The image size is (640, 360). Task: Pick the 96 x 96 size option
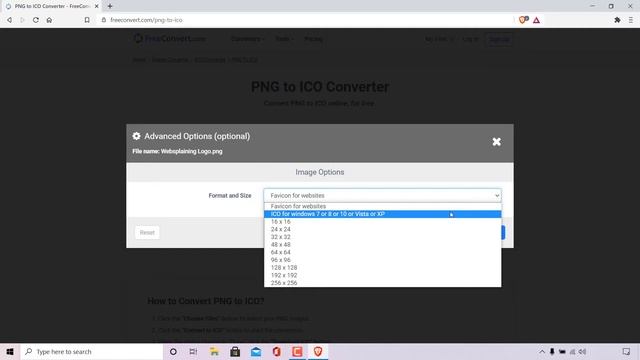tap(382, 260)
